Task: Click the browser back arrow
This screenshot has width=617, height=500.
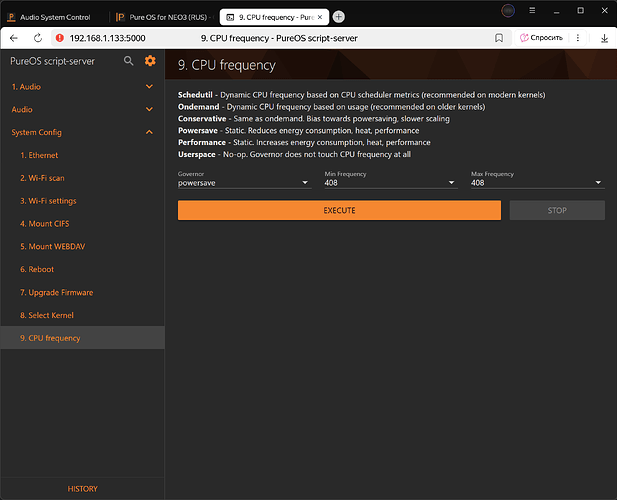Action: (x=14, y=38)
